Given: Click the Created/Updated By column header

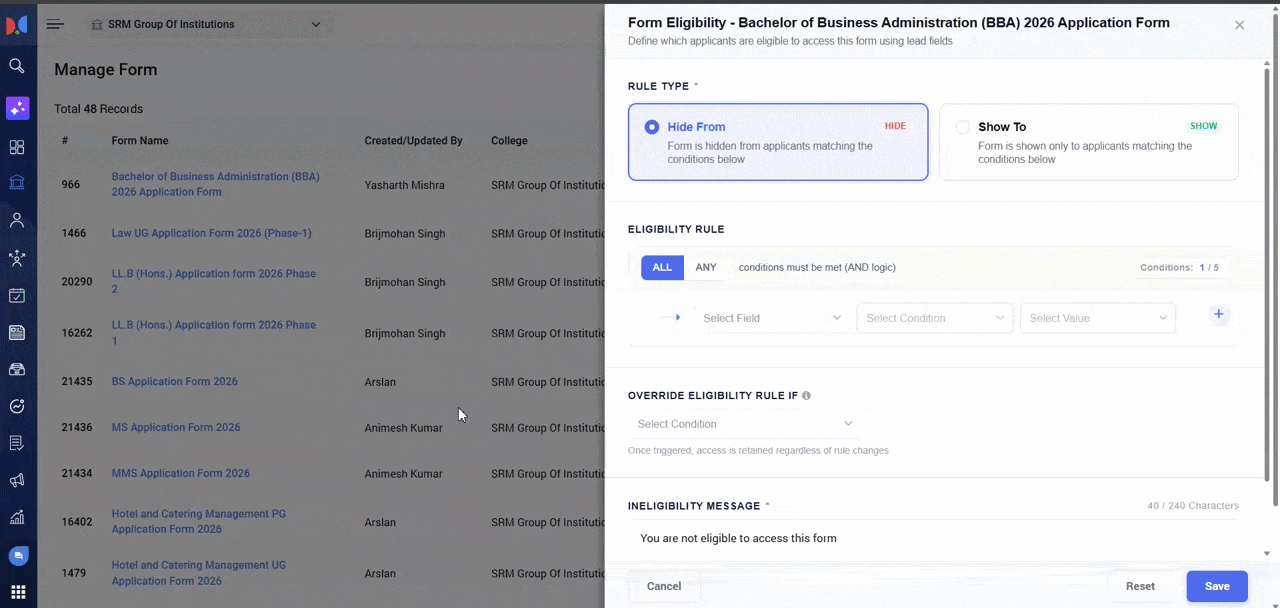Looking at the screenshot, I should click(x=413, y=141).
